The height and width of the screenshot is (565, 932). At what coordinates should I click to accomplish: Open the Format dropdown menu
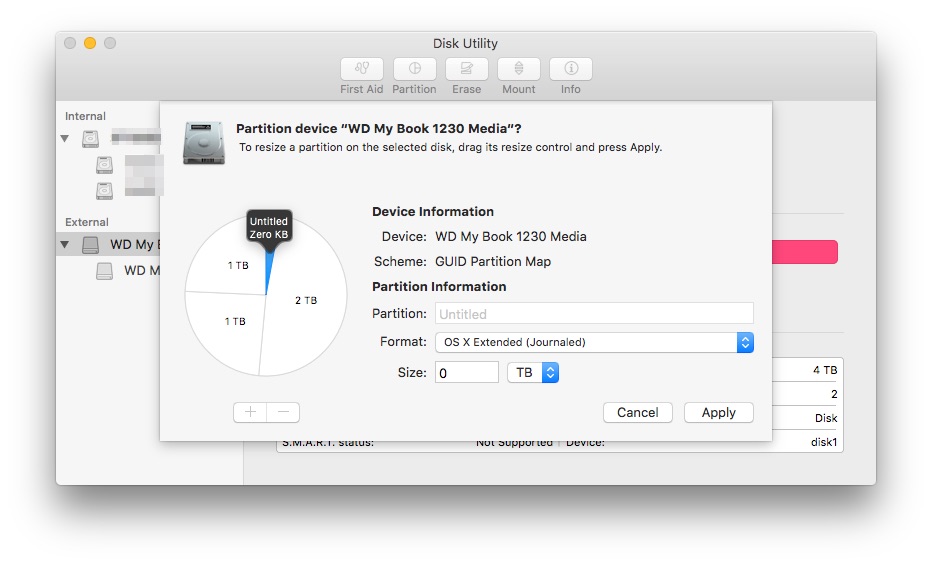click(x=594, y=342)
